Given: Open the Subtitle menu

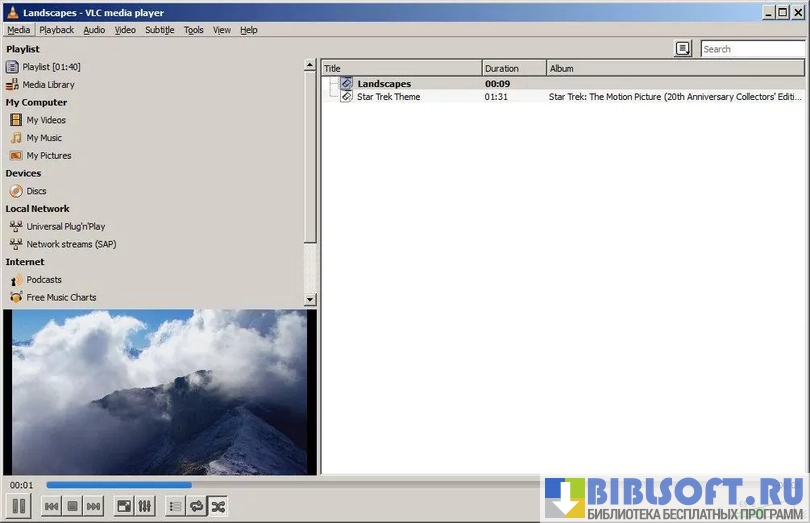Looking at the screenshot, I should click(159, 30).
